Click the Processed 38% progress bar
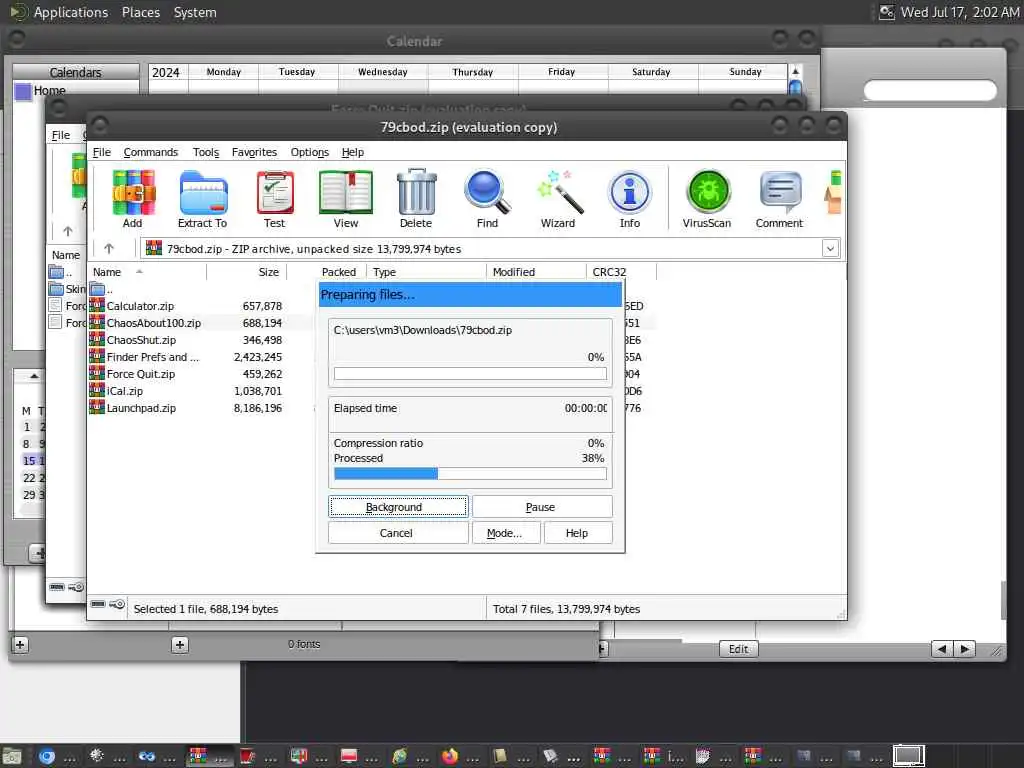This screenshot has height=768, width=1024. pyautogui.click(x=470, y=473)
